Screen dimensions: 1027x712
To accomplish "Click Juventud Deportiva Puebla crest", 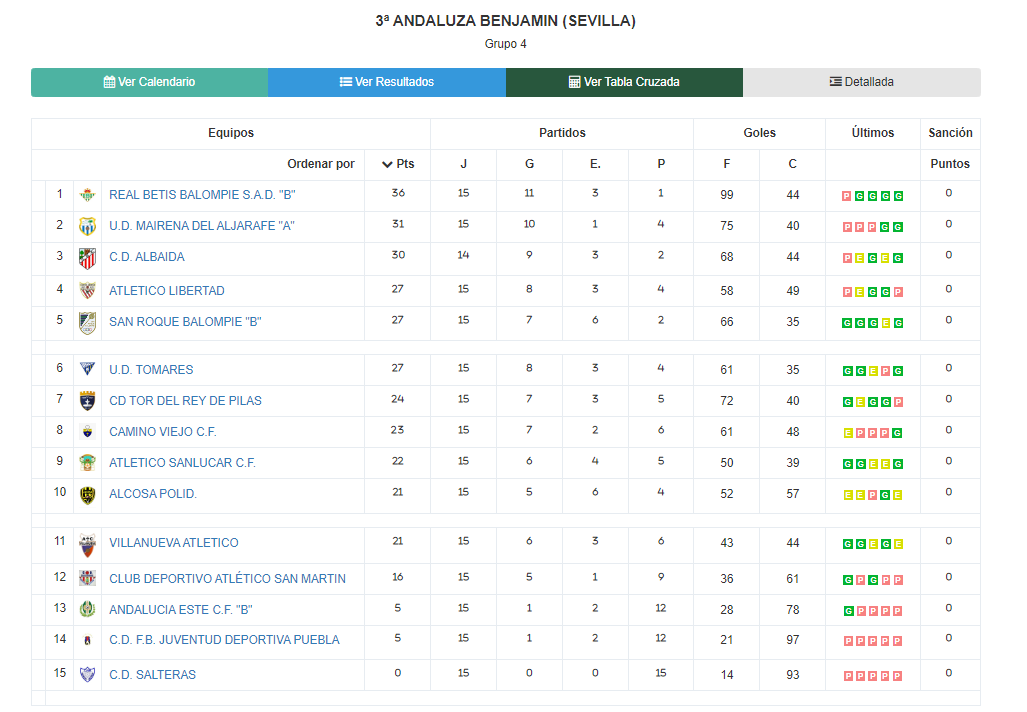I will click(87, 641).
